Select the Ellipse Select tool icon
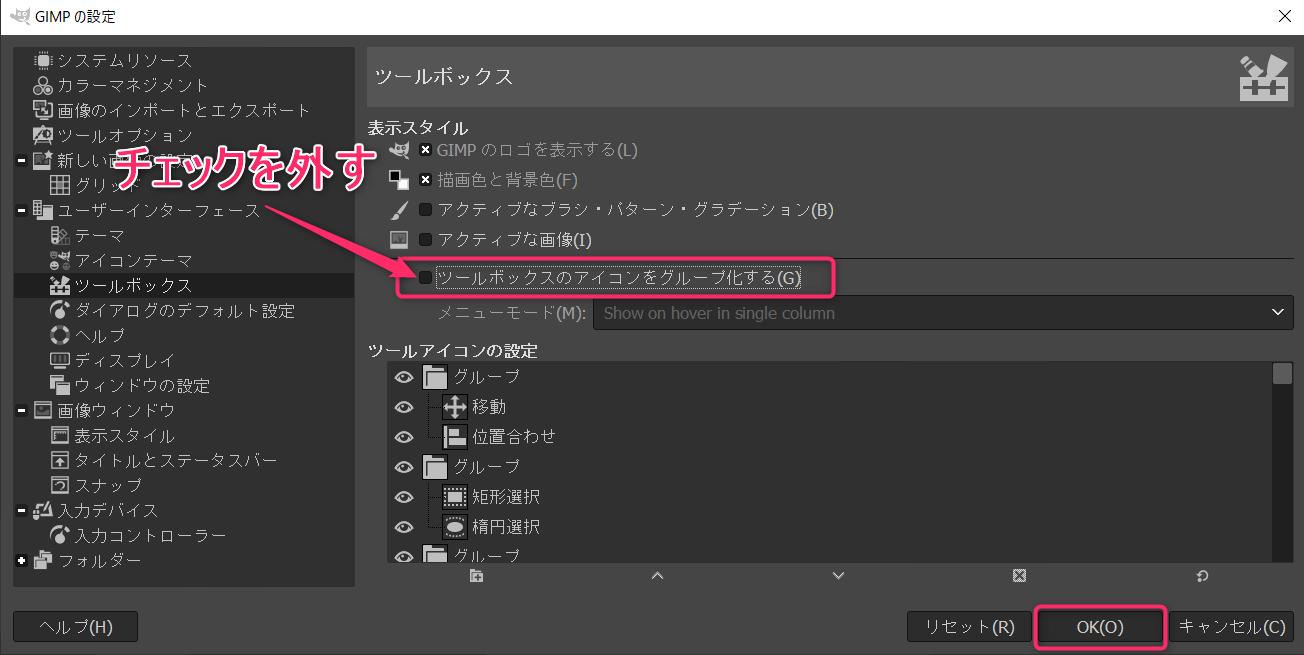The image size is (1304, 655). click(455, 527)
